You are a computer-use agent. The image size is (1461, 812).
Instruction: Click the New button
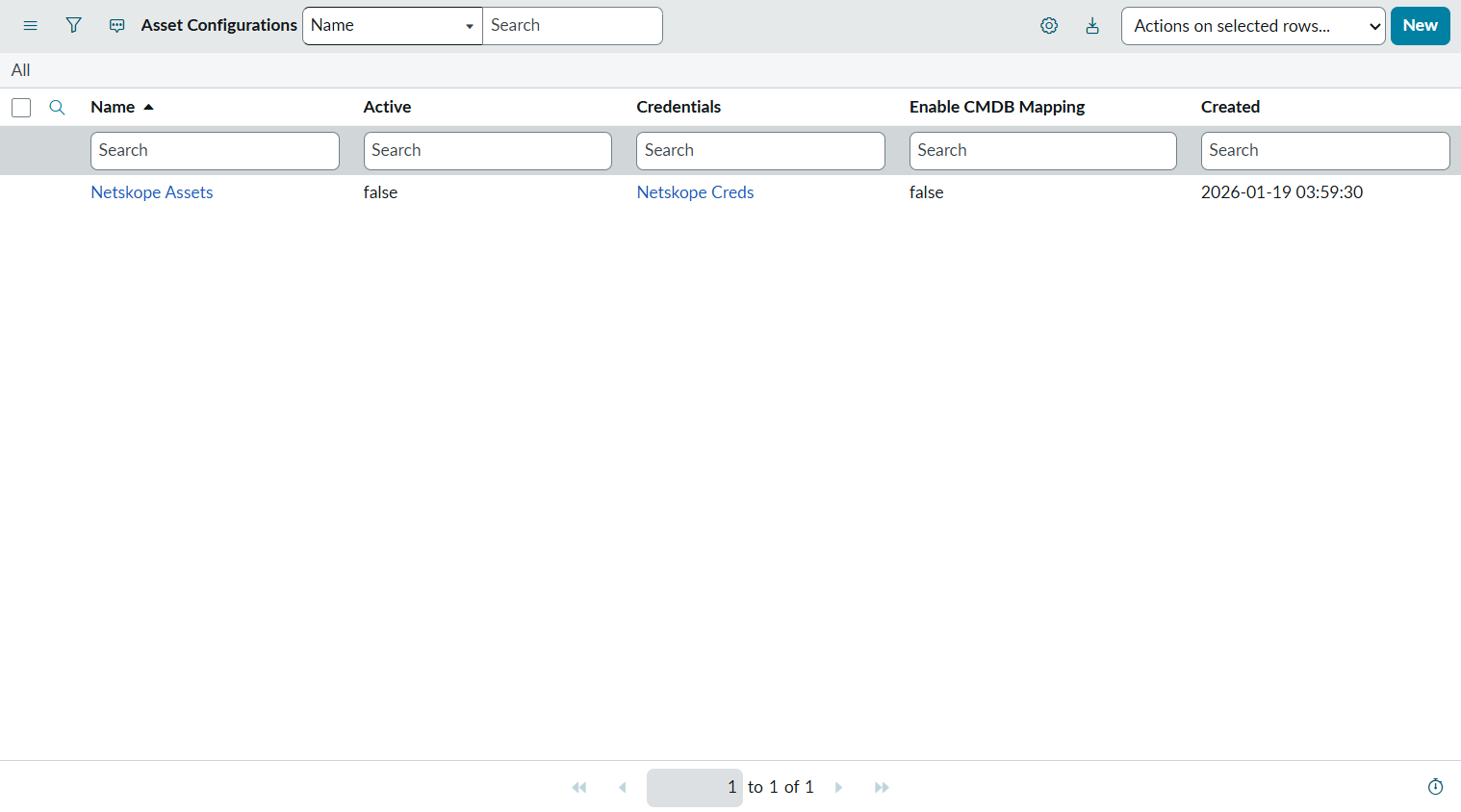click(1420, 26)
